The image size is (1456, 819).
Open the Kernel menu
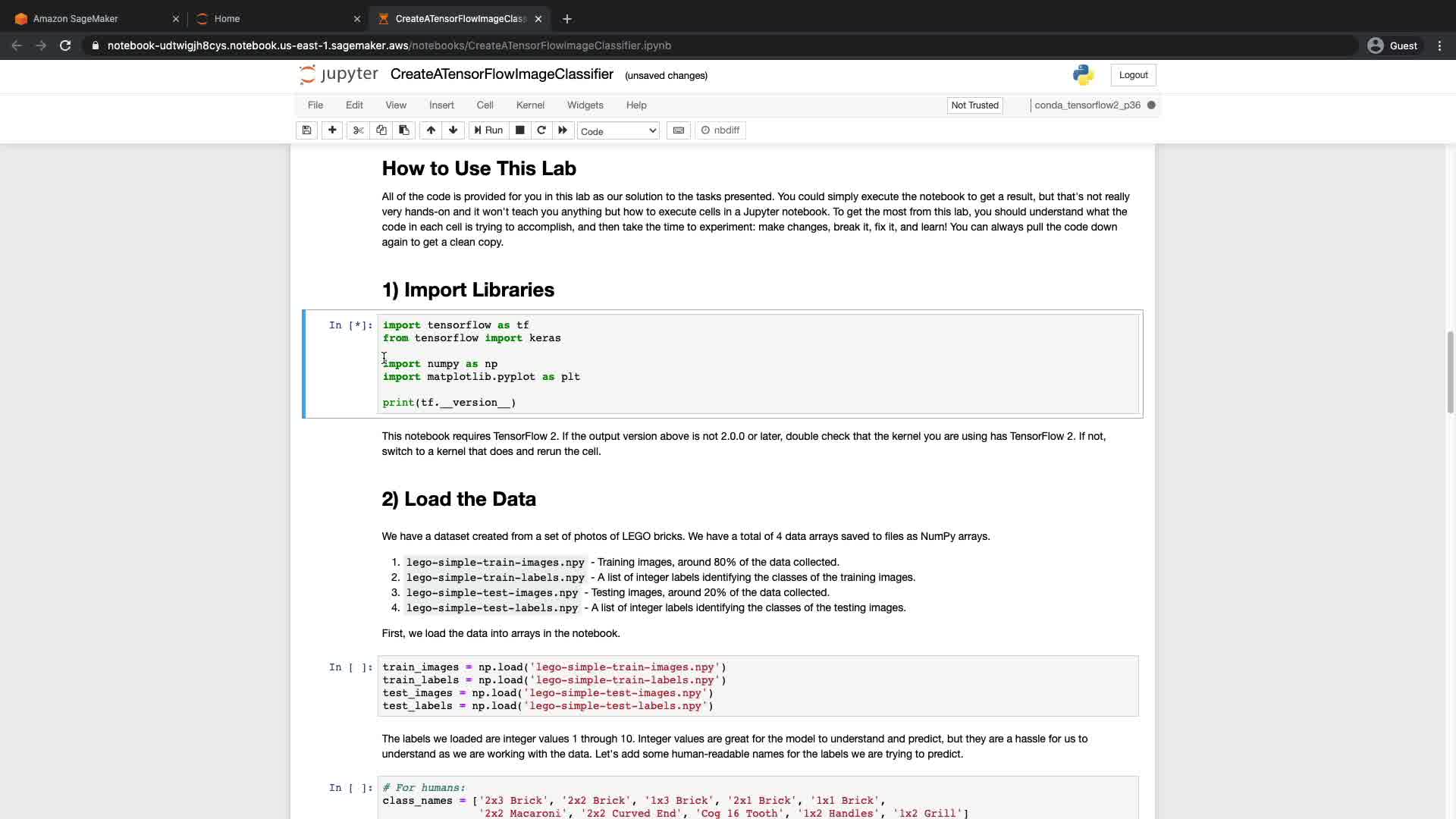point(530,105)
